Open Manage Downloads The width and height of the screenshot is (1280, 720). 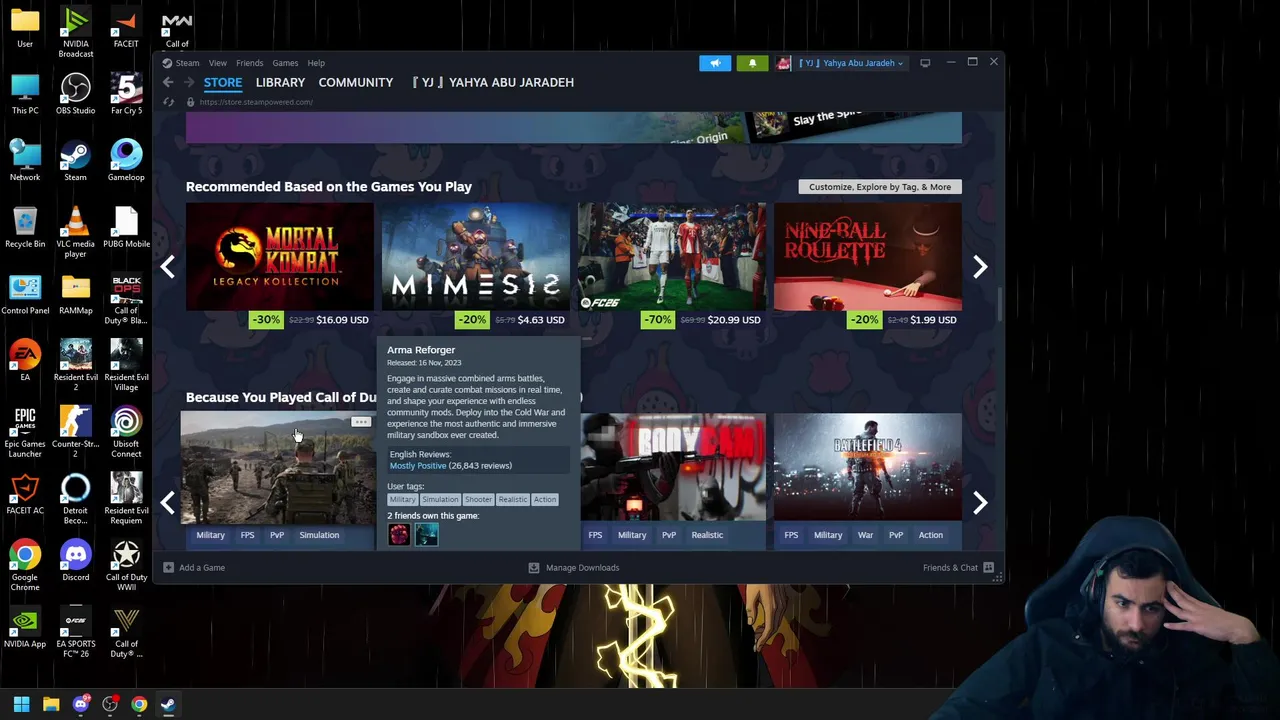574,567
